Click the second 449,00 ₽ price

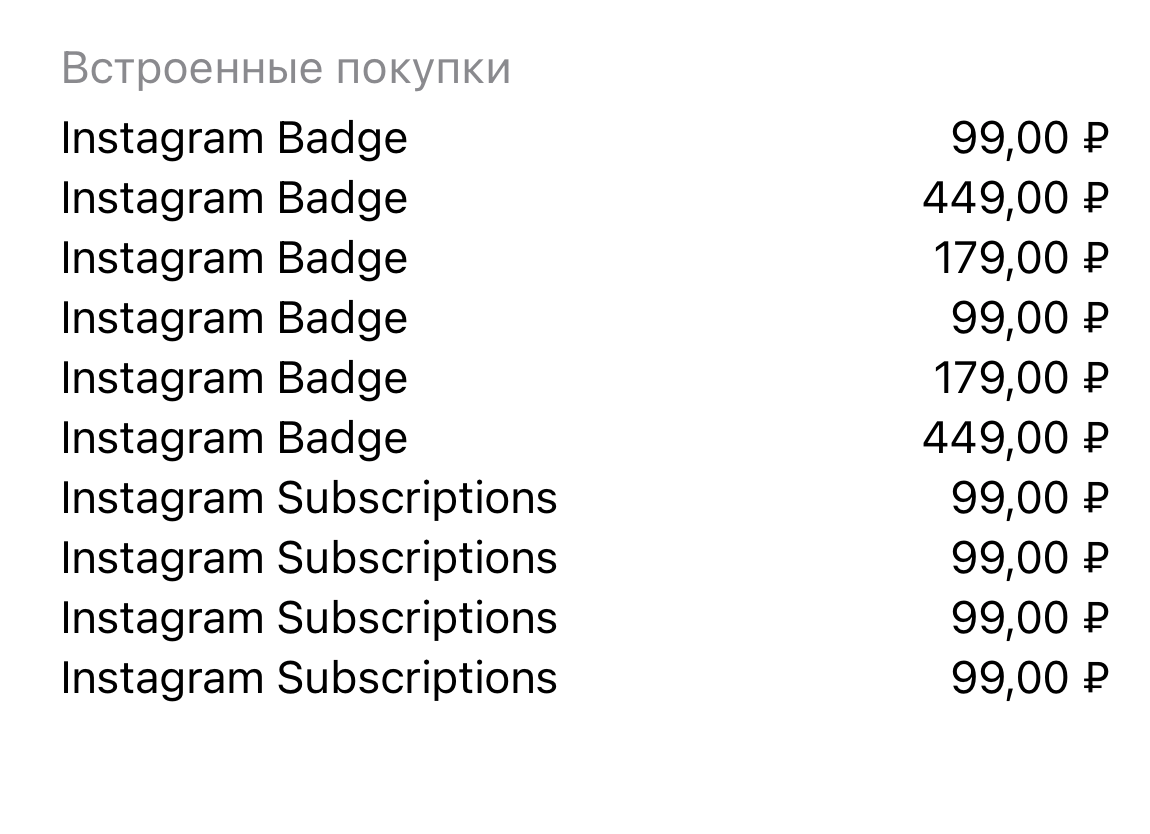coord(1016,439)
